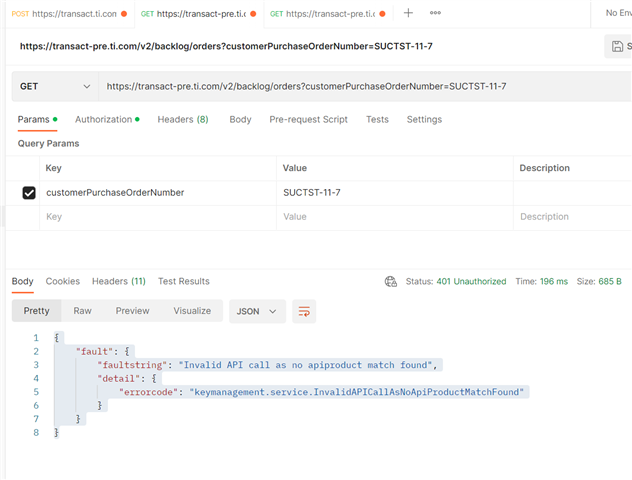Click the wrap lines icon in response toolbar
Viewport: 632px width, 480px height.
(304, 311)
